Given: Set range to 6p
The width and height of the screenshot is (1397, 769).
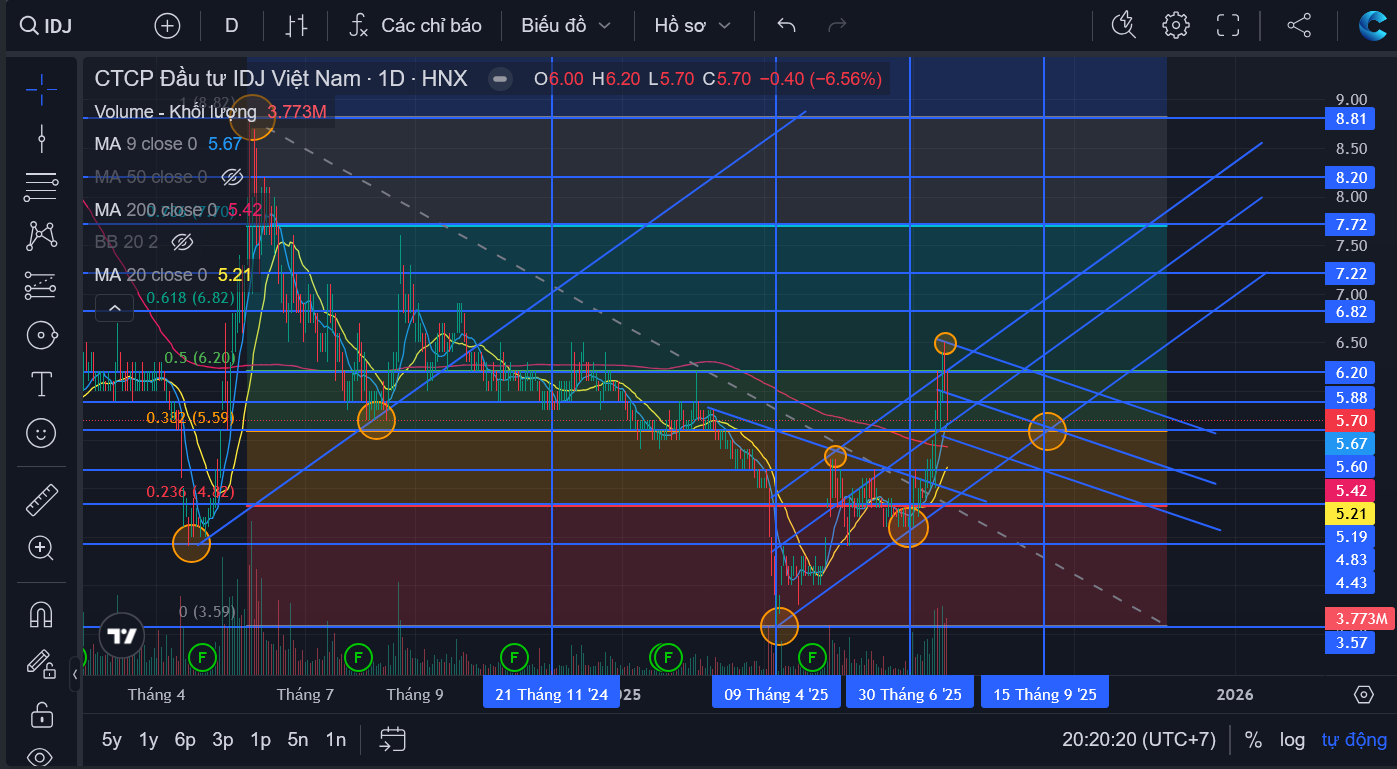Looking at the screenshot, I should click(185, 740).
